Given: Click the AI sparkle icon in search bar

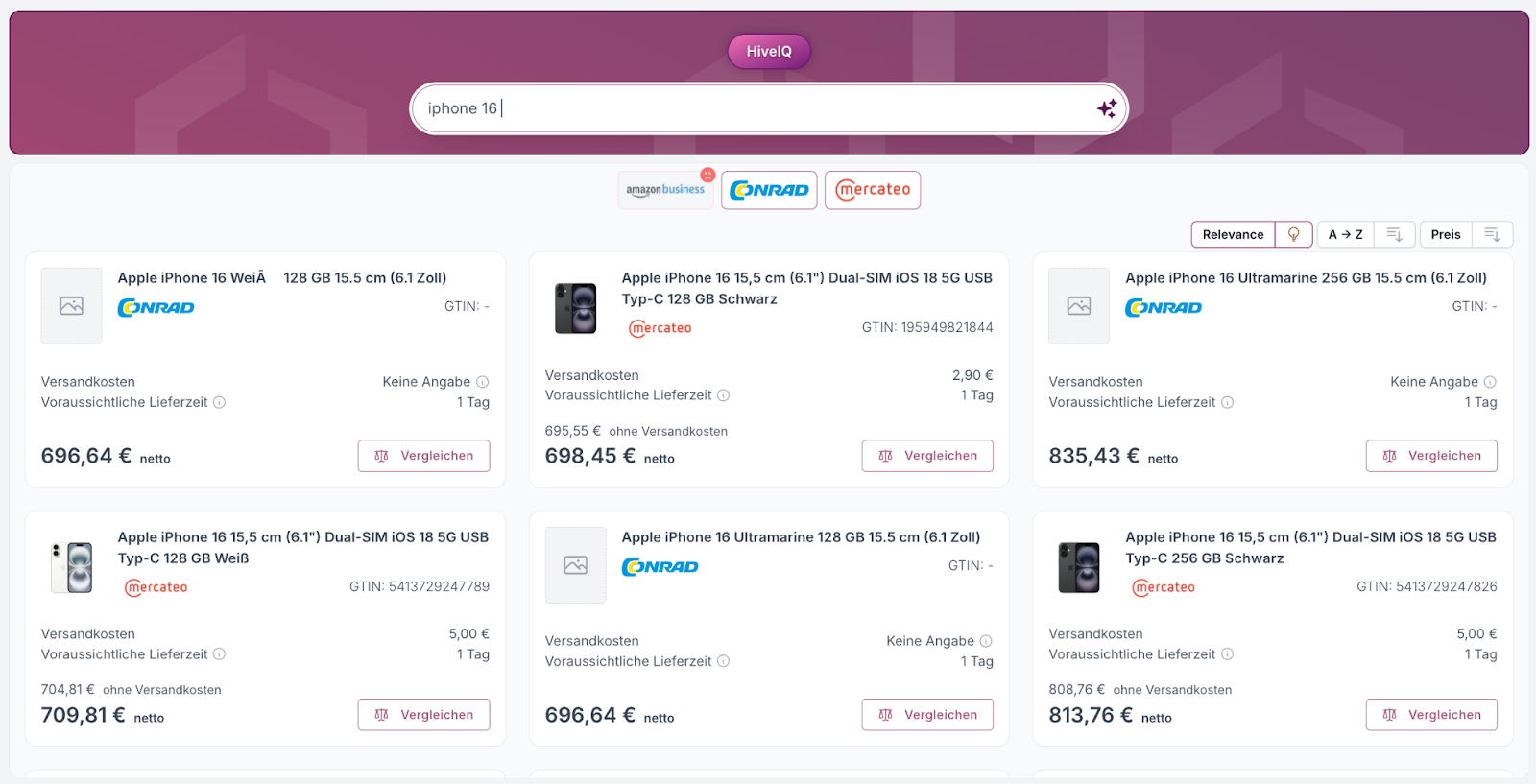Looking at the screenshot, I should 1106,108.
